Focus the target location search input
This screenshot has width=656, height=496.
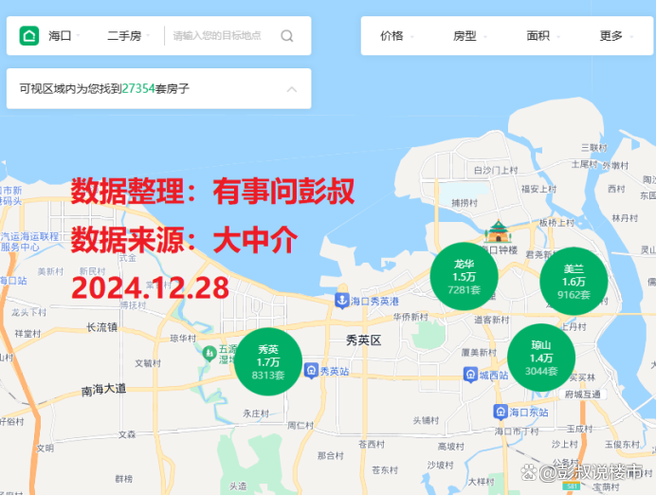[x=217, y=36]
